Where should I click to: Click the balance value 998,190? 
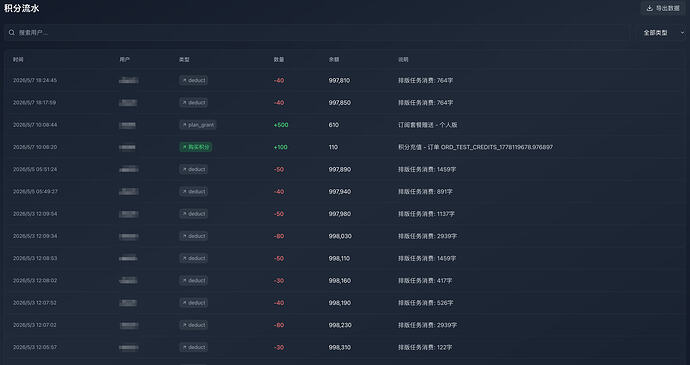click(340, 303)
